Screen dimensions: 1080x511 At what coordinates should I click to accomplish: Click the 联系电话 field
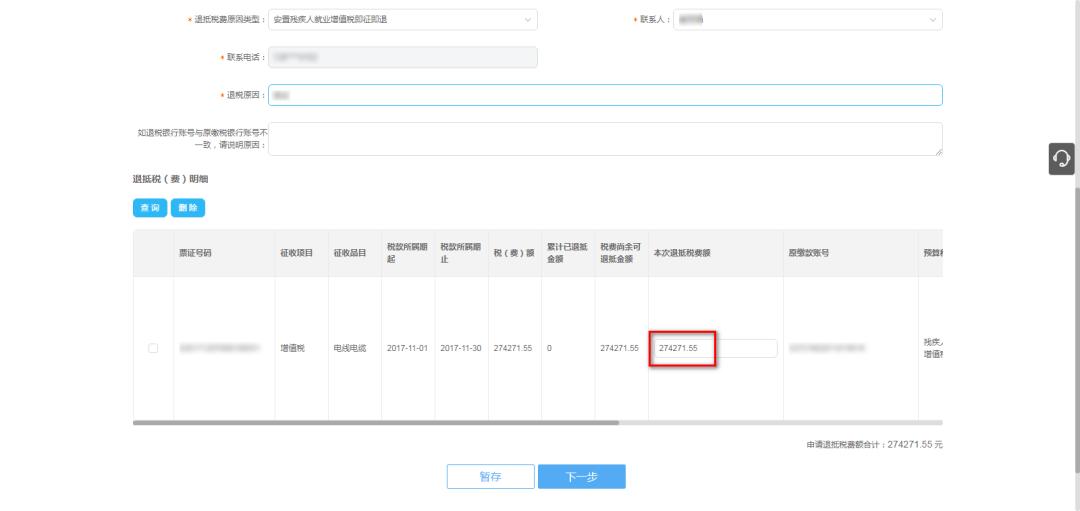[403, 57]
